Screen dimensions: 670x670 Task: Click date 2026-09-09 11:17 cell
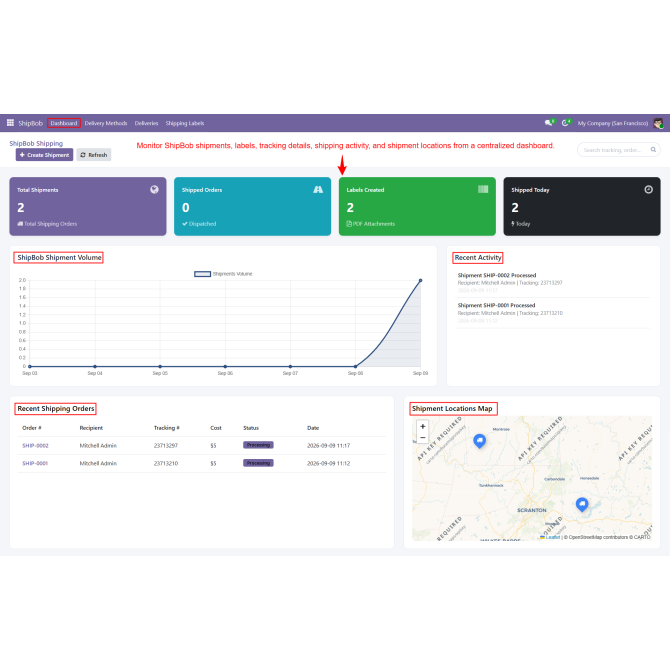click(328, 445)
